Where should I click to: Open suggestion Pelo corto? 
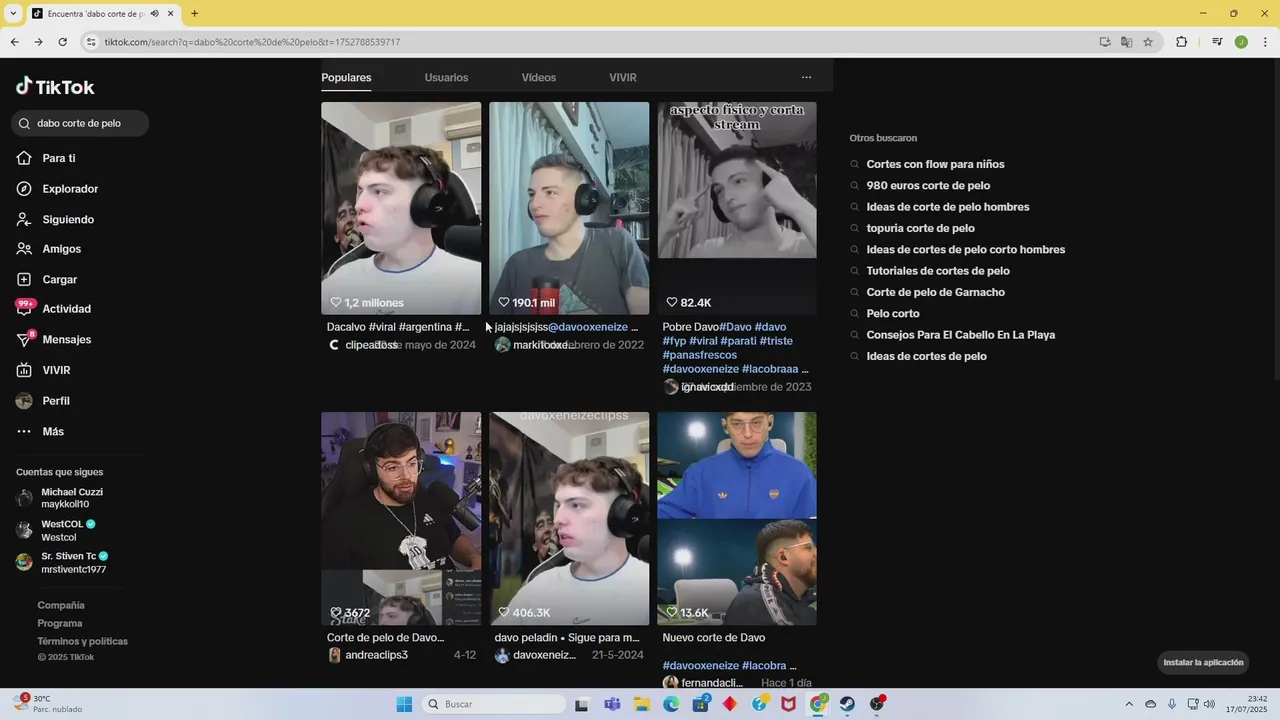893,314
